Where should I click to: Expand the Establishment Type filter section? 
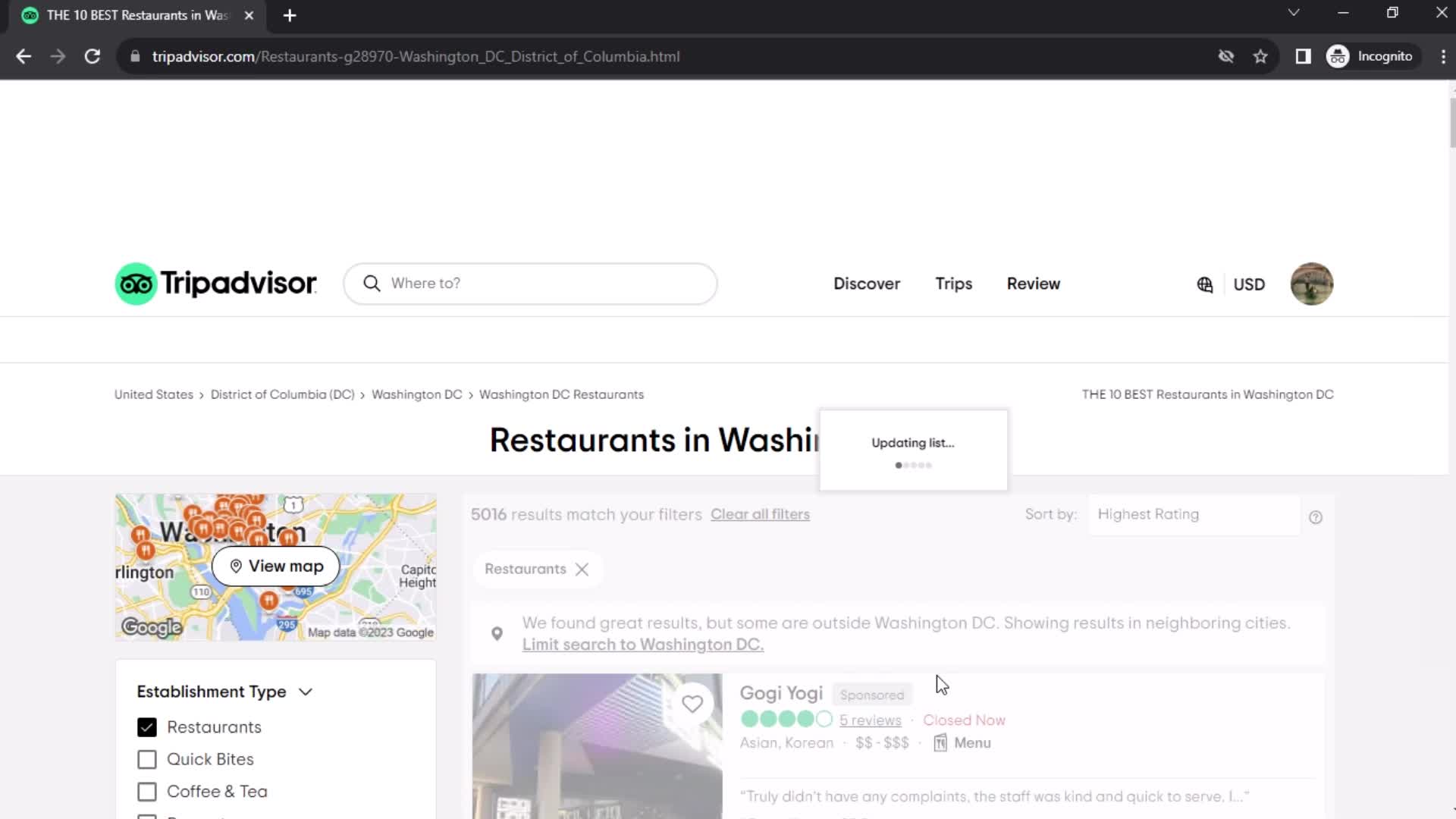tap(306, 691)
